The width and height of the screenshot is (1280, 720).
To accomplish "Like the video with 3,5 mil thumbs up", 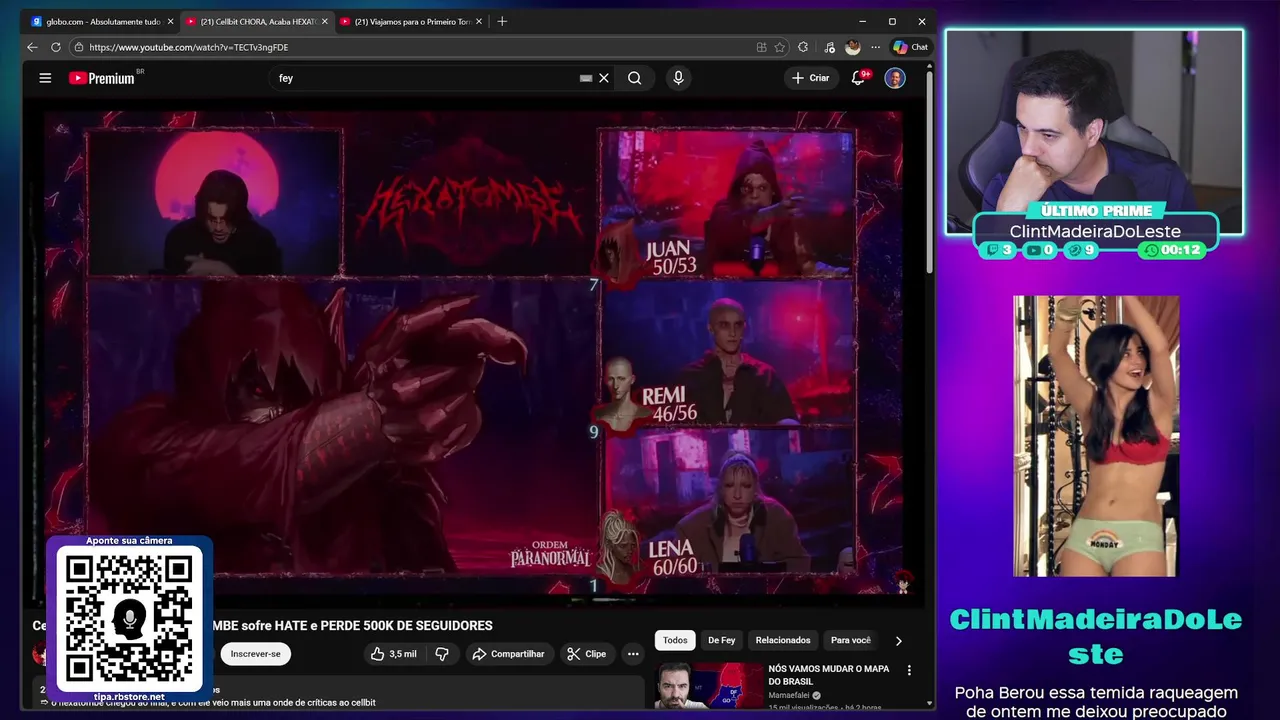I will [393, 654].
